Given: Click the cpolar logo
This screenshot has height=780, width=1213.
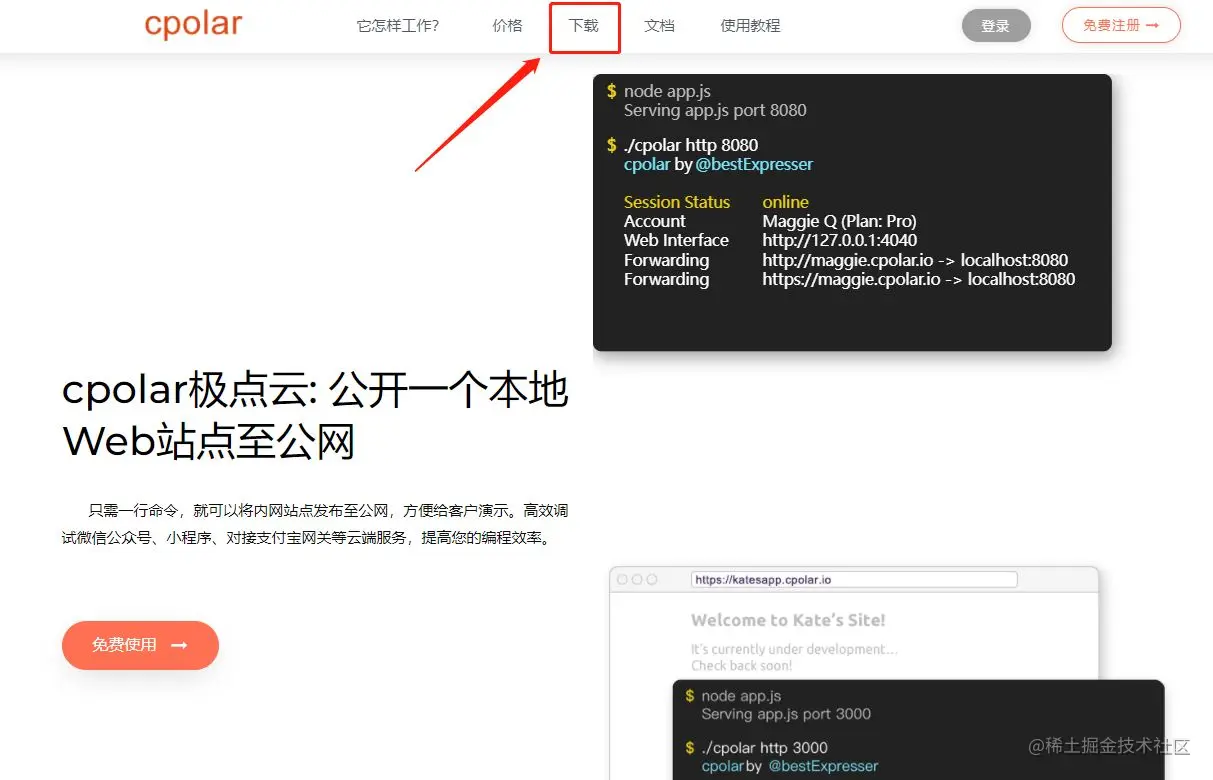Looking at the screenshot, I should point(193,23).
